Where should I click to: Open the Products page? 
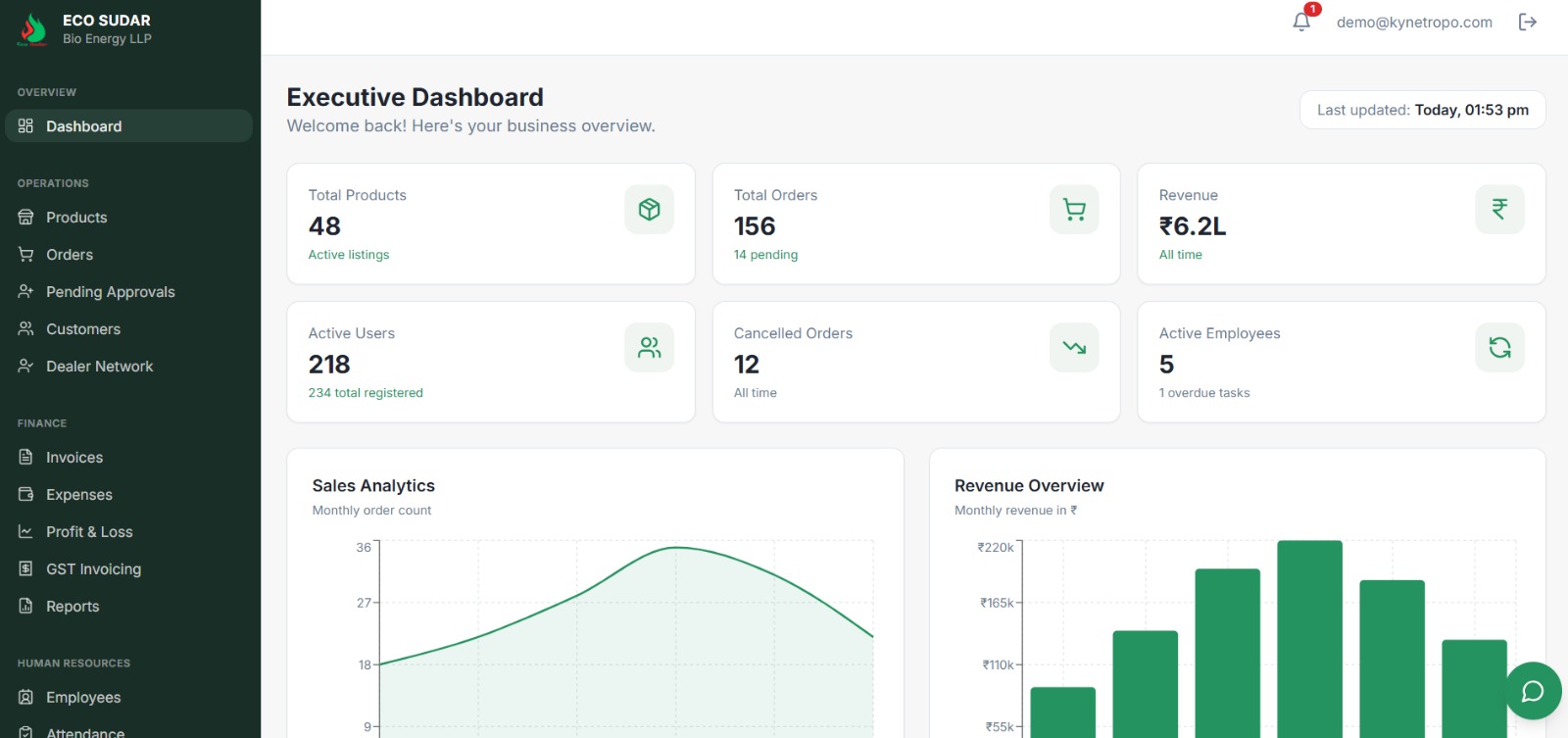128,218
